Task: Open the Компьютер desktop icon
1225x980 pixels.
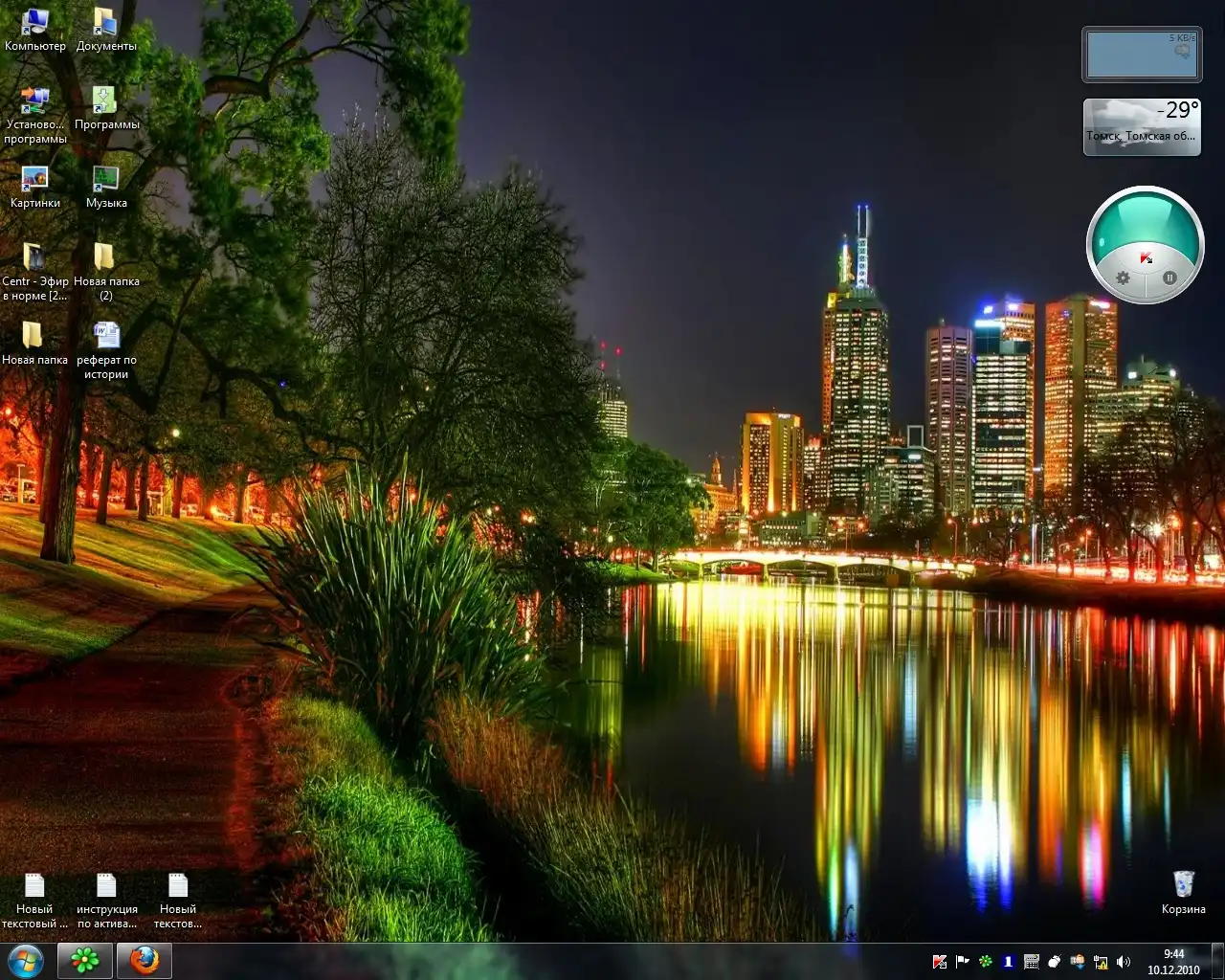Action: click(x=35, y=23)
